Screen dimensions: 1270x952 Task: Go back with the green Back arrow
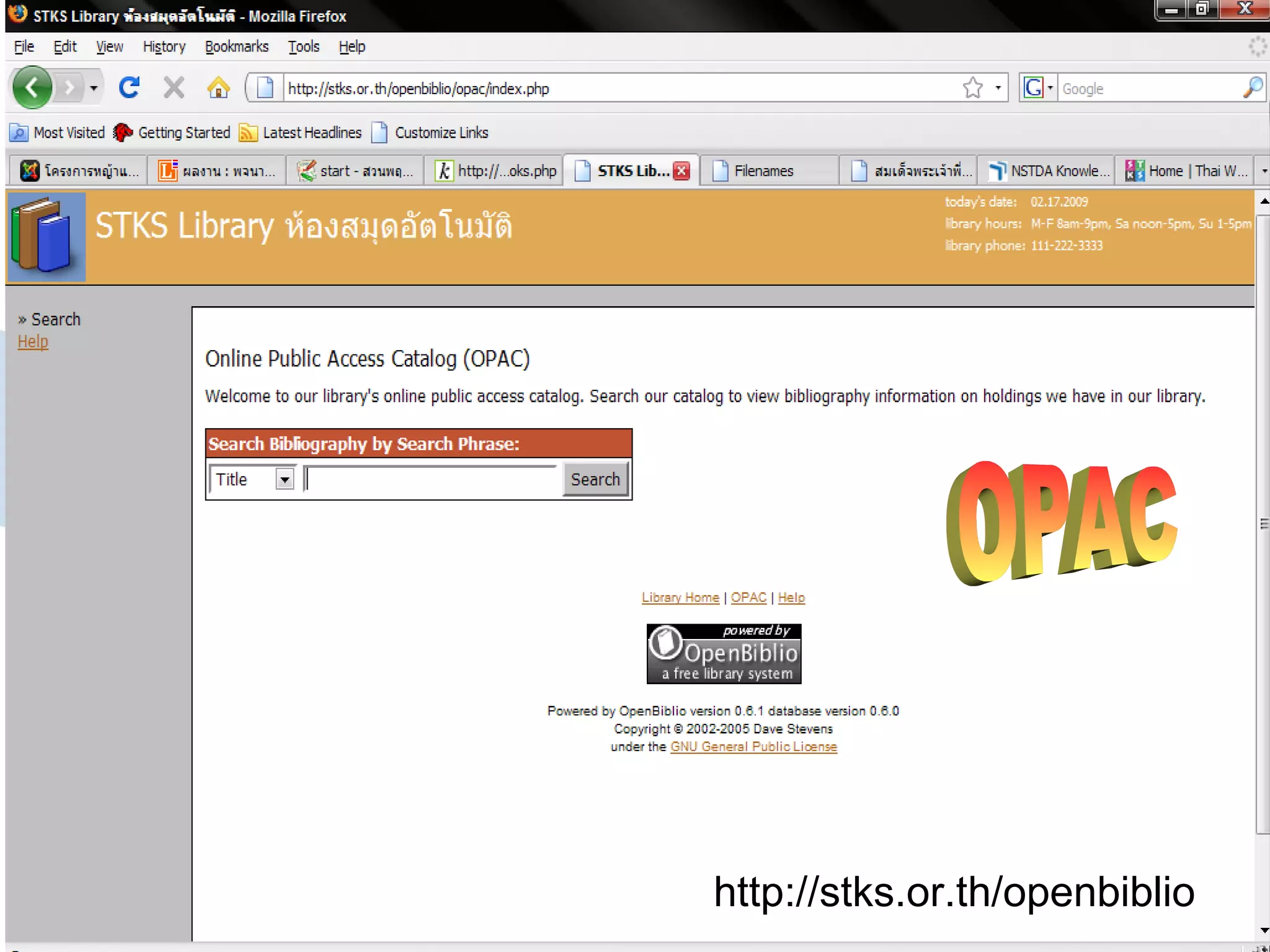pyautogui.click(x=32, y=87)
